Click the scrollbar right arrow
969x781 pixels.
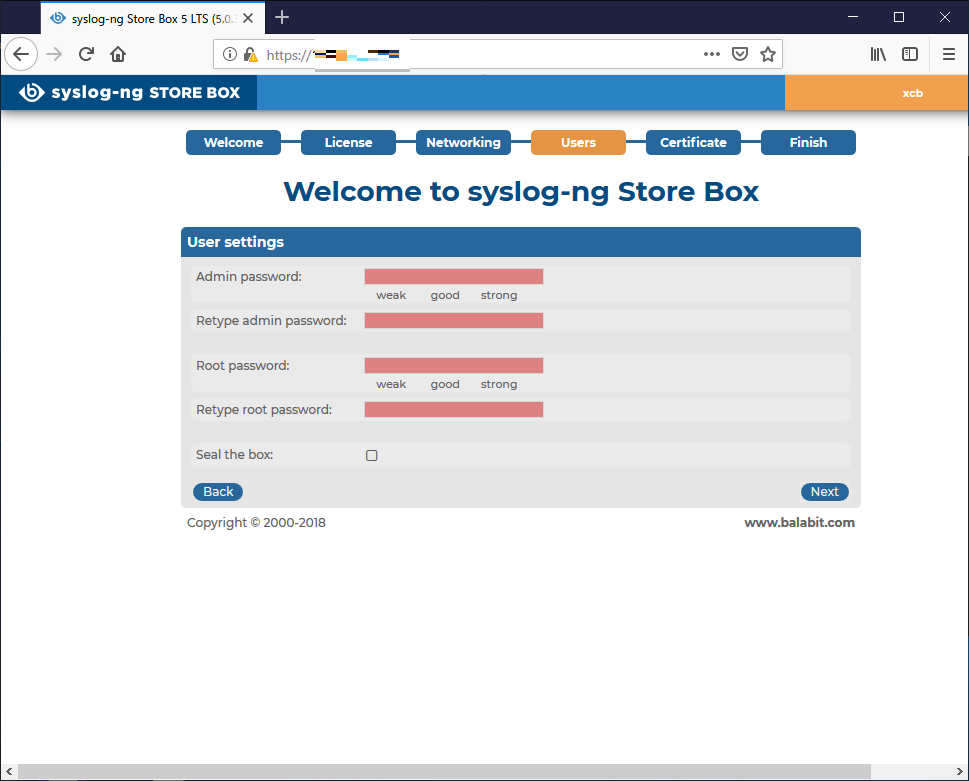coord(960,771)
